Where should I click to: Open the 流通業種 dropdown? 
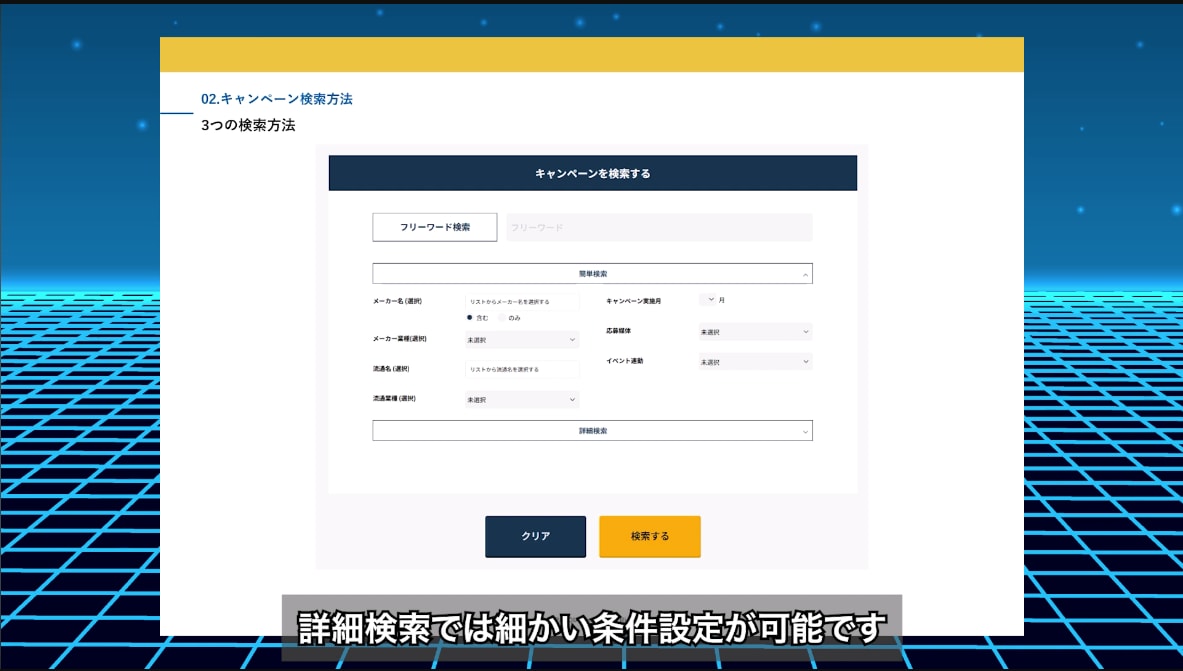pyautogui.click(x=522, y=399)
